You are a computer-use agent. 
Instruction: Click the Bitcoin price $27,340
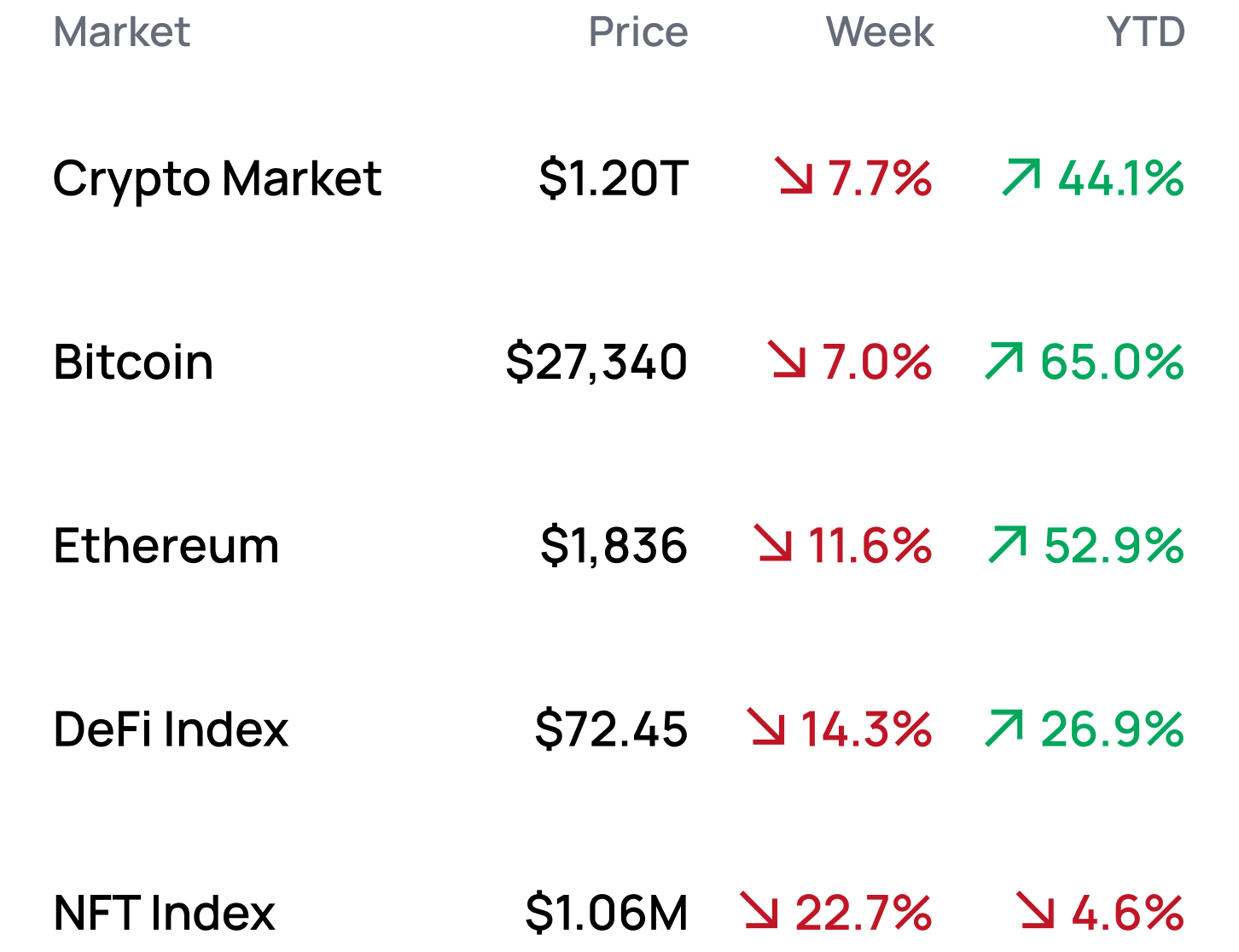(596, 362)
